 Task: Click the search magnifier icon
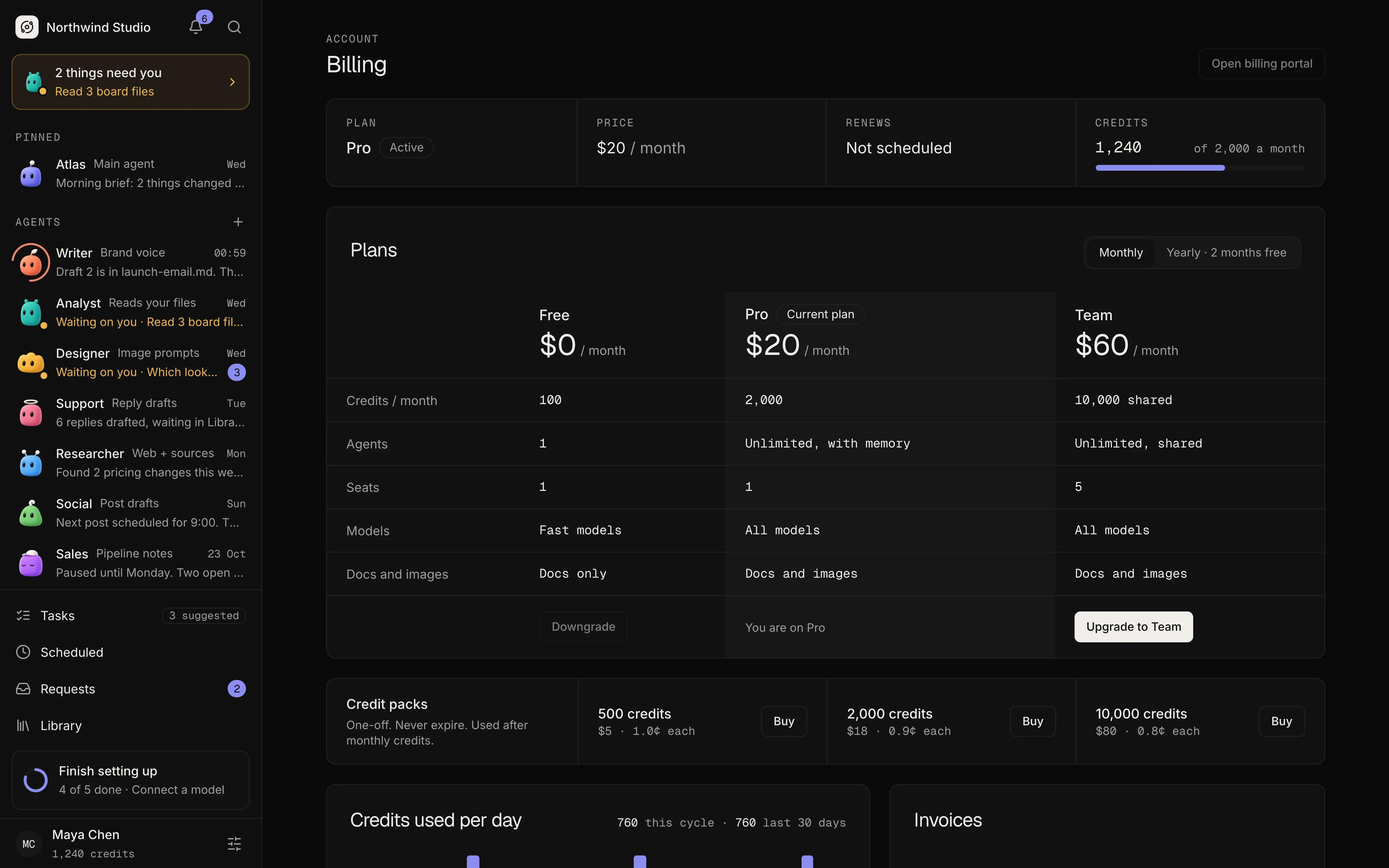point(234,27)
